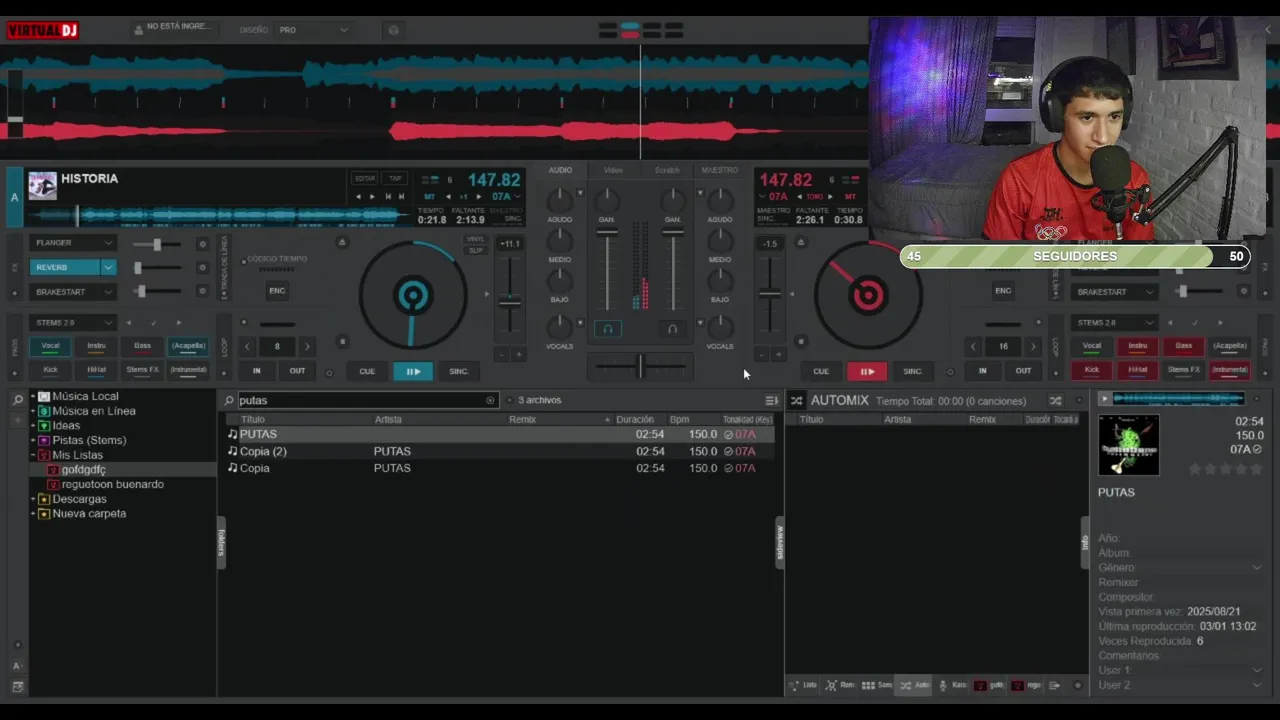Double the right deck loop length

1033,346
